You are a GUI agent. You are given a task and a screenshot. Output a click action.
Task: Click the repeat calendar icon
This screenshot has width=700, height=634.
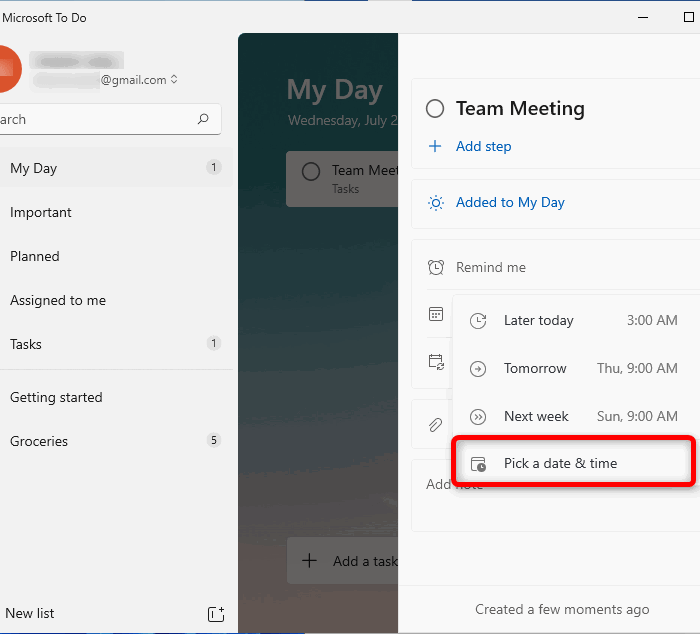click(436, 362)
